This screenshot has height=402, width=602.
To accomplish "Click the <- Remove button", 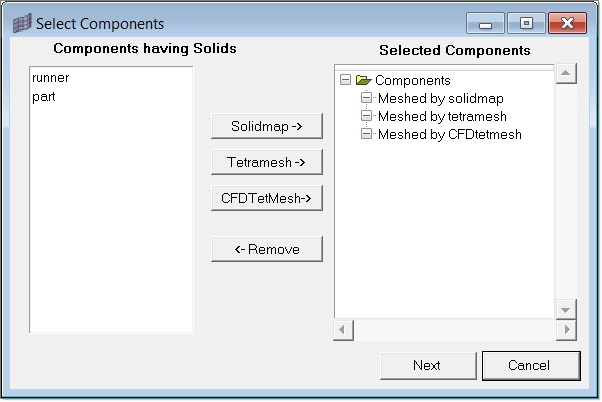I will pyautogui.click(x=266, y=249).
